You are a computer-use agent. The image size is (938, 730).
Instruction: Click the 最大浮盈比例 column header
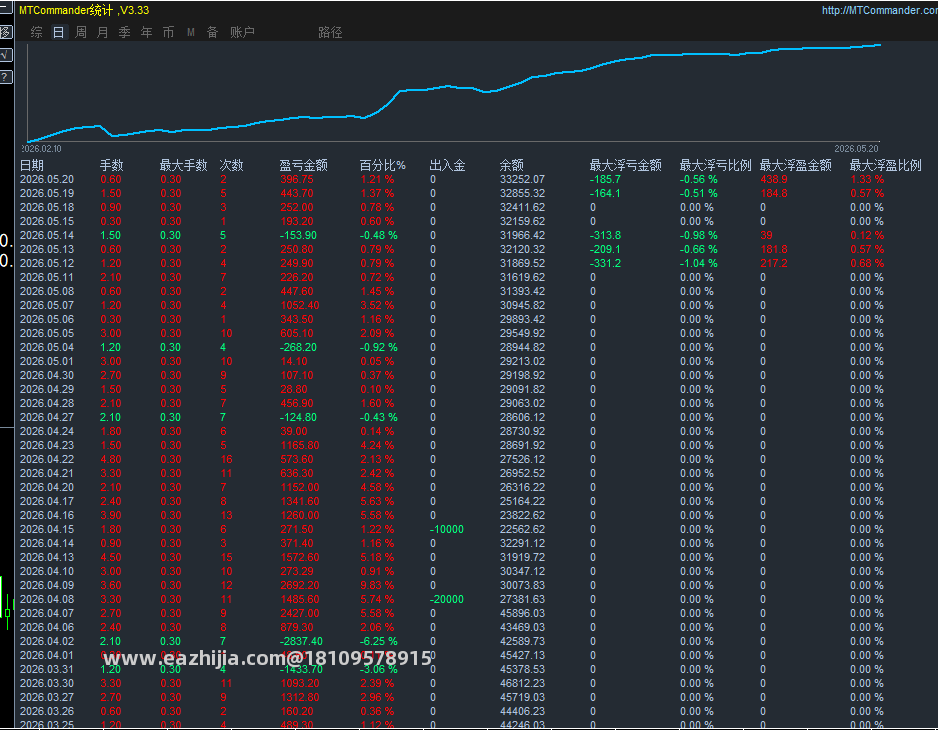[885, 165]
